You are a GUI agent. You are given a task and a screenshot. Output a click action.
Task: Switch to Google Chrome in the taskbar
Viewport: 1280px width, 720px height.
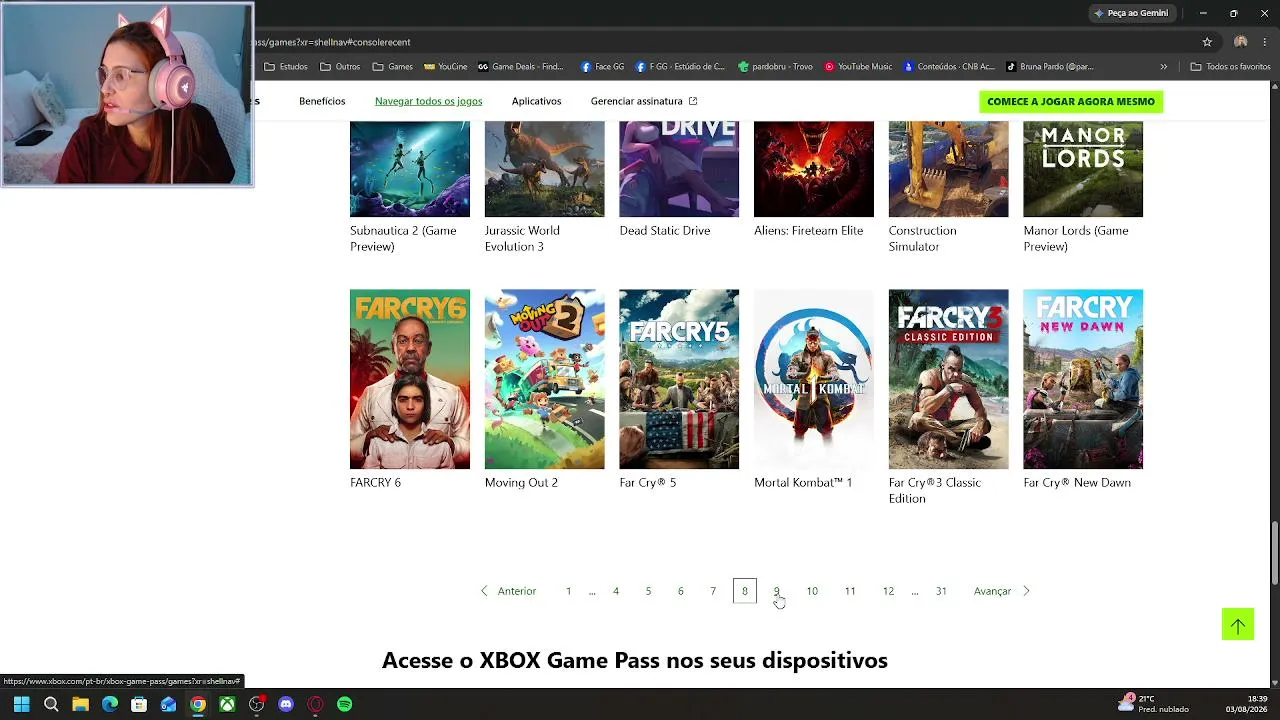point(198,704)
